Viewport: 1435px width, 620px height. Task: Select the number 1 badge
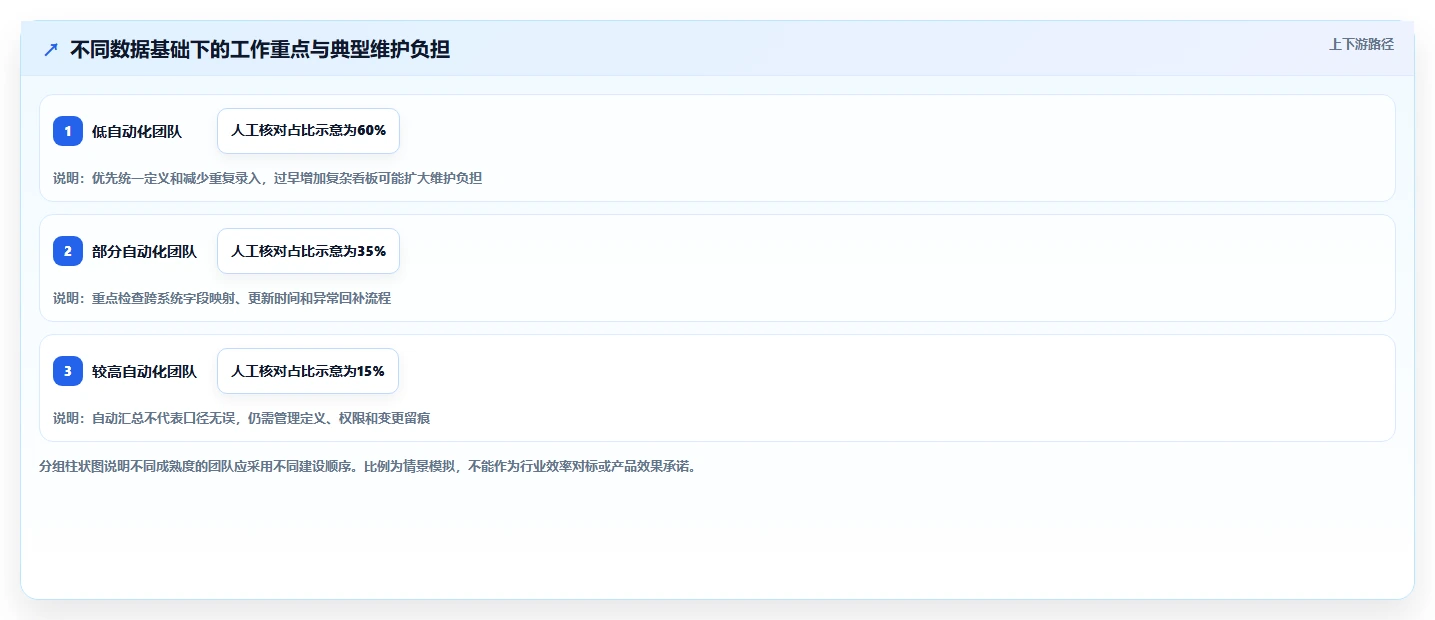(x=68, y=131)
